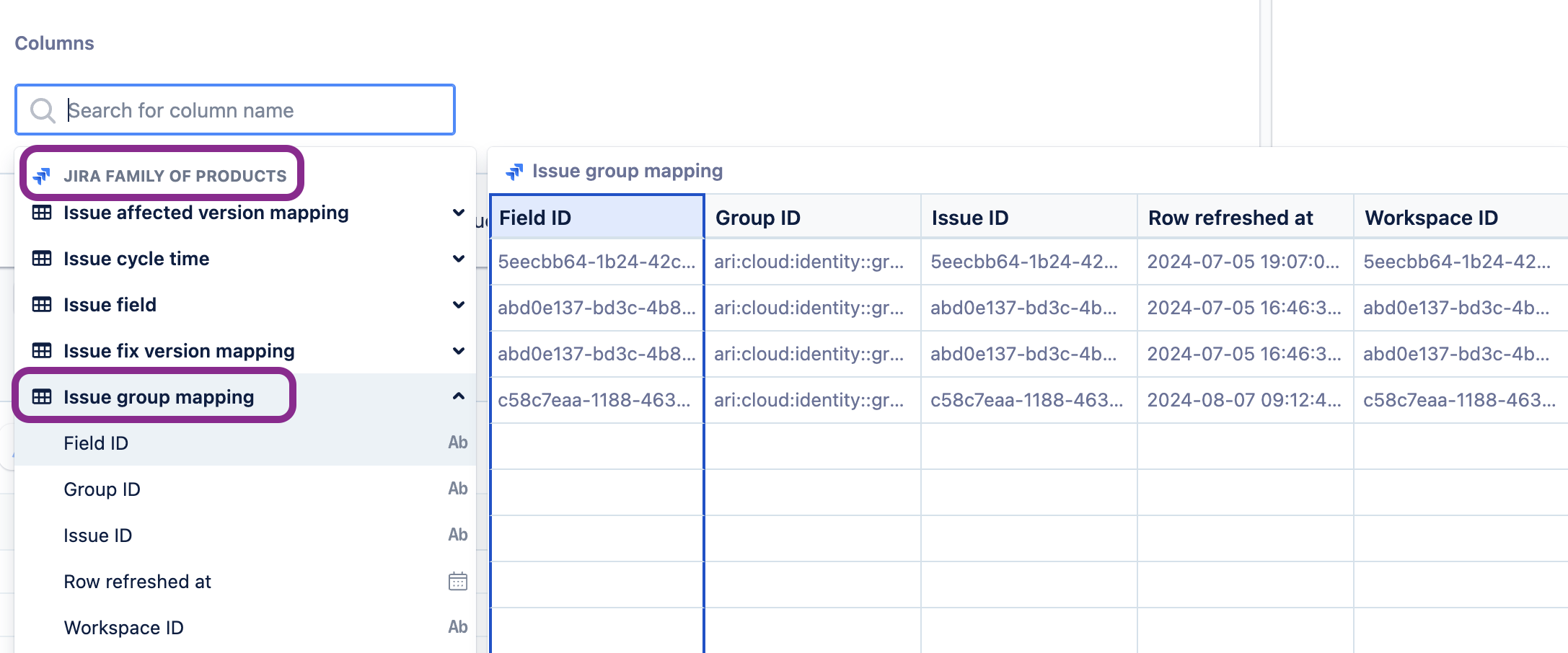1568x653 pixels.
Task: Focus the Search for column name field
Action: click(235, 110)
